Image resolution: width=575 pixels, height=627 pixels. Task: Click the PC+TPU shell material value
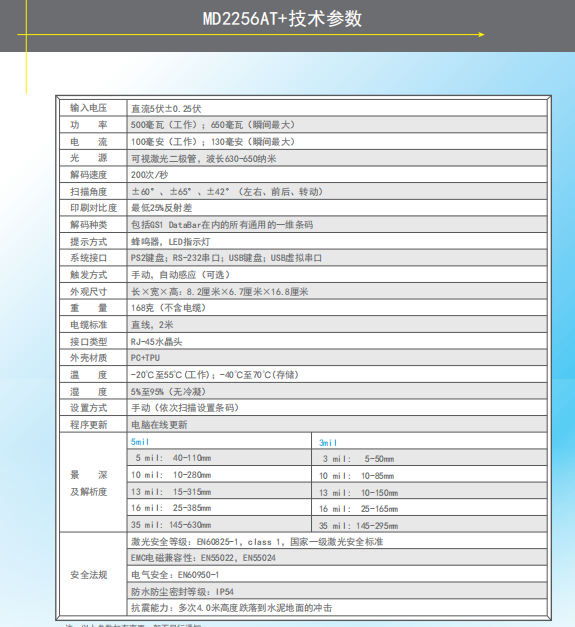(x=145, y=358)
